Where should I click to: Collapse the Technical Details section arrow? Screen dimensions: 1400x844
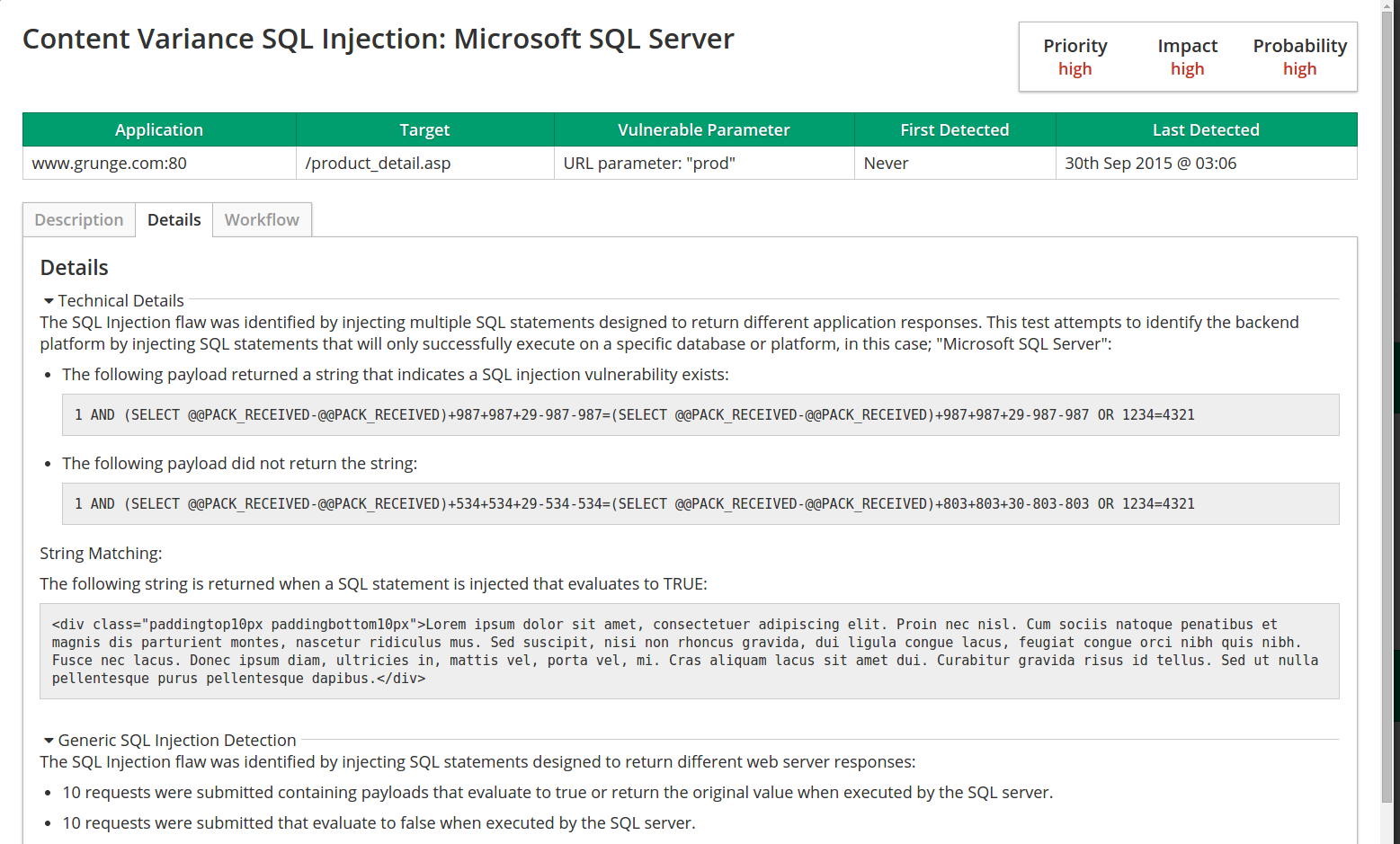pos(49,301)
